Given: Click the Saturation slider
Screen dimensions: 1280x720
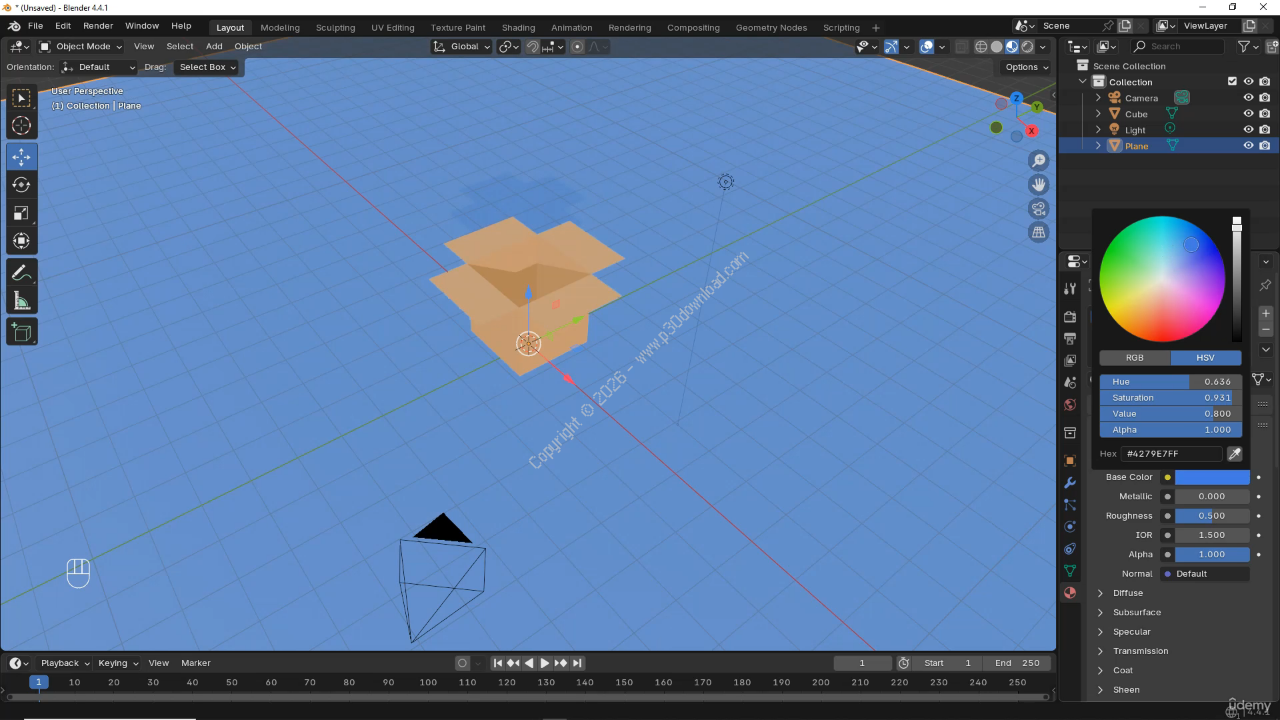Looking at the screenshot, I should [1170, 398].
